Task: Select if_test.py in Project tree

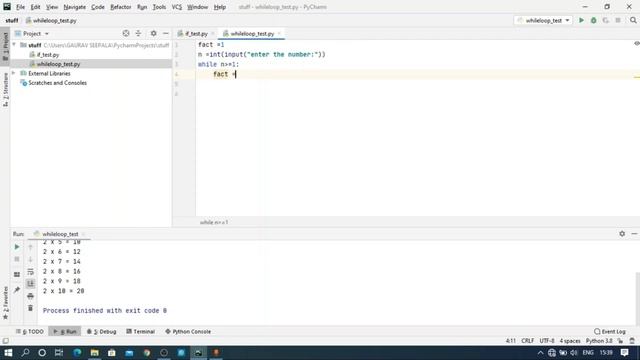Action: tap(48, 55)
